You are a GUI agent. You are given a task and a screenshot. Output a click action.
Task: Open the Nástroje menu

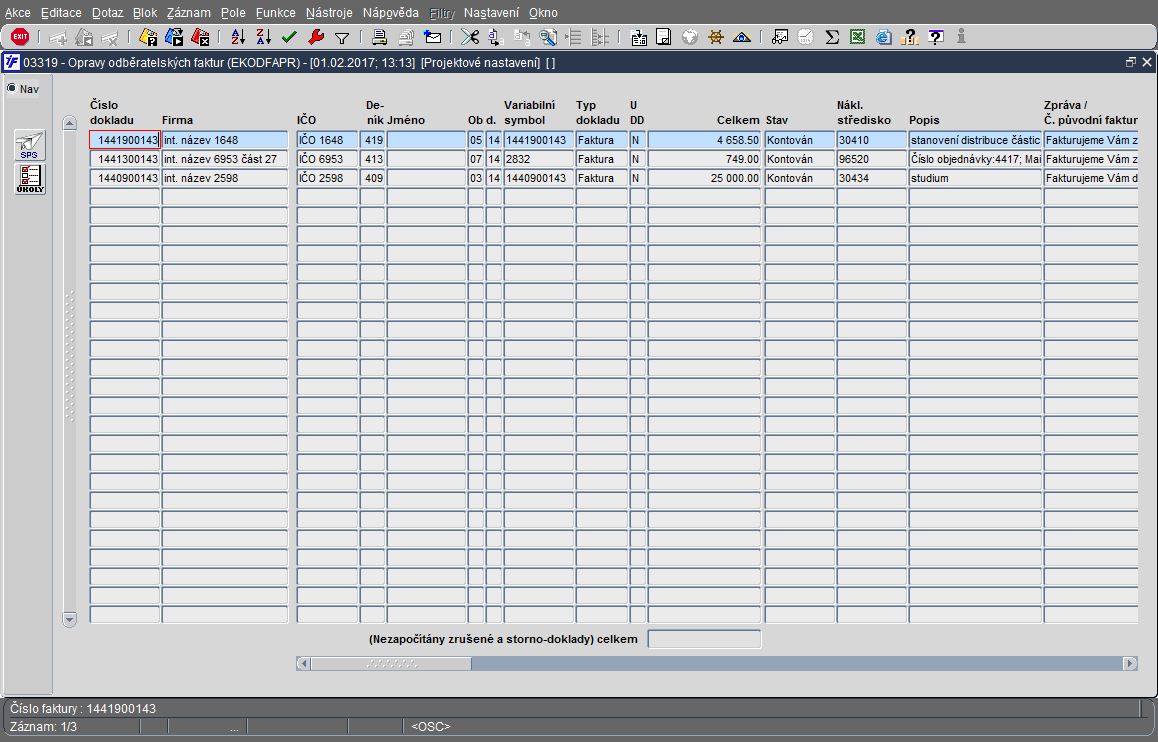pyautogui.click(x=329, y=13)
